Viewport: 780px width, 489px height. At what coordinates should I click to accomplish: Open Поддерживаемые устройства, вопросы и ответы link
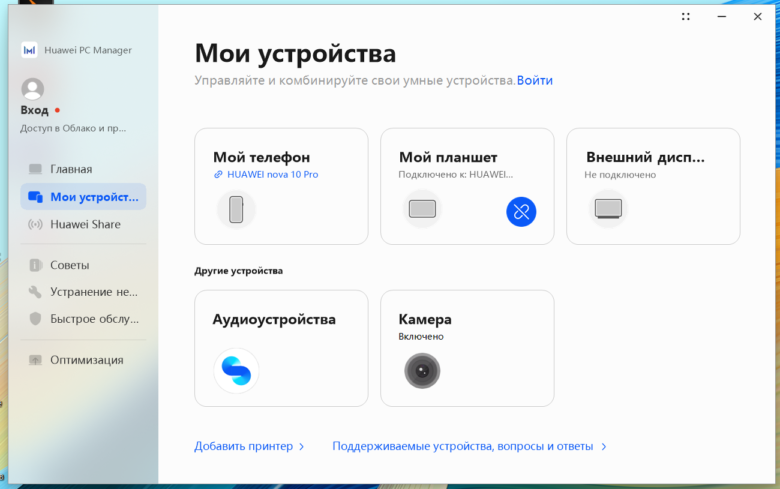click(463, 446)
